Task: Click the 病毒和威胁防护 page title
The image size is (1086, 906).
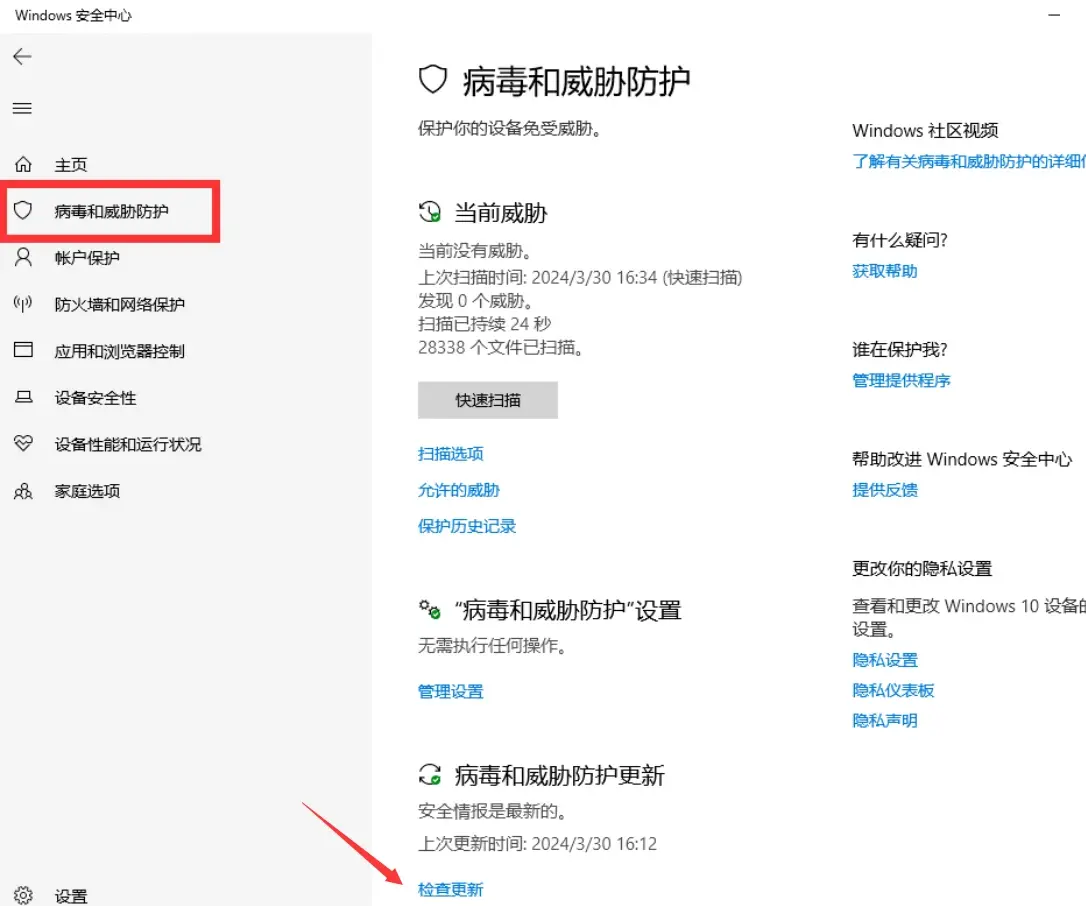Action: tap(576, 81)
